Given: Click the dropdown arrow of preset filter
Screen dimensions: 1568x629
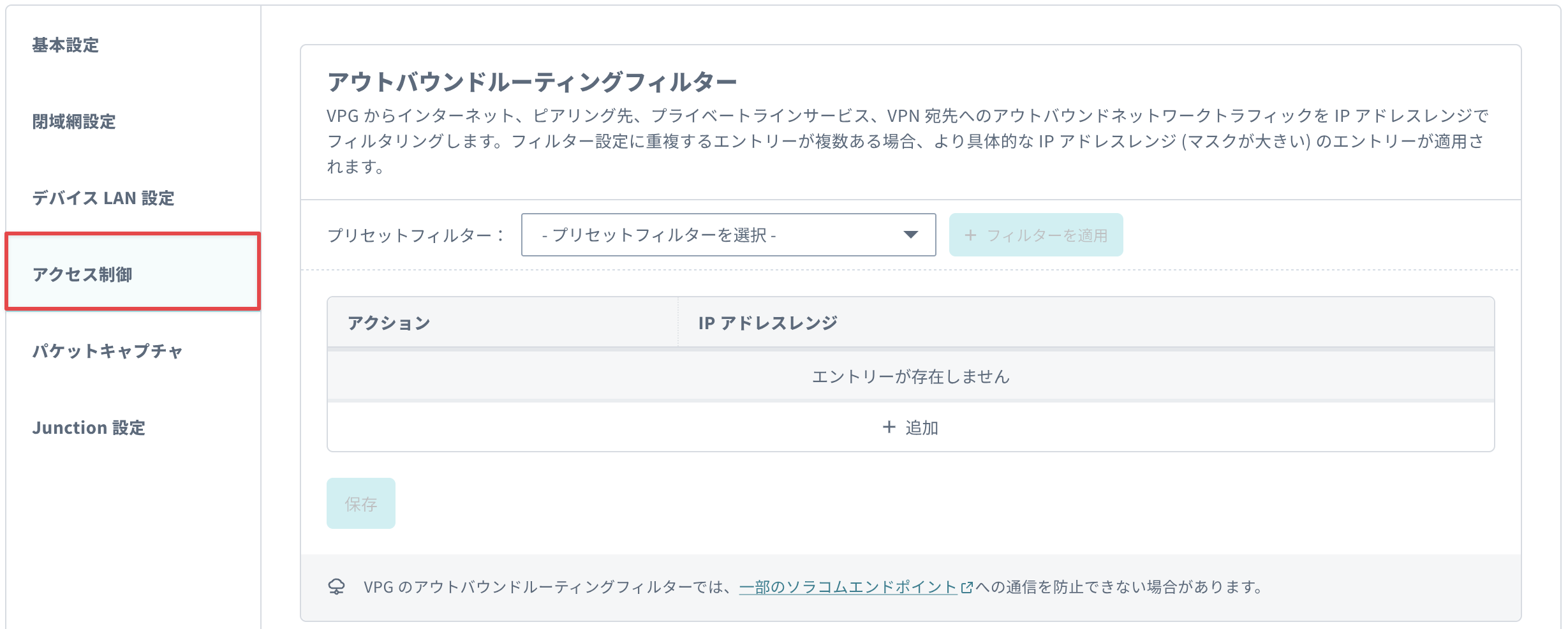Looking at the screenshot, I should 910,235.
